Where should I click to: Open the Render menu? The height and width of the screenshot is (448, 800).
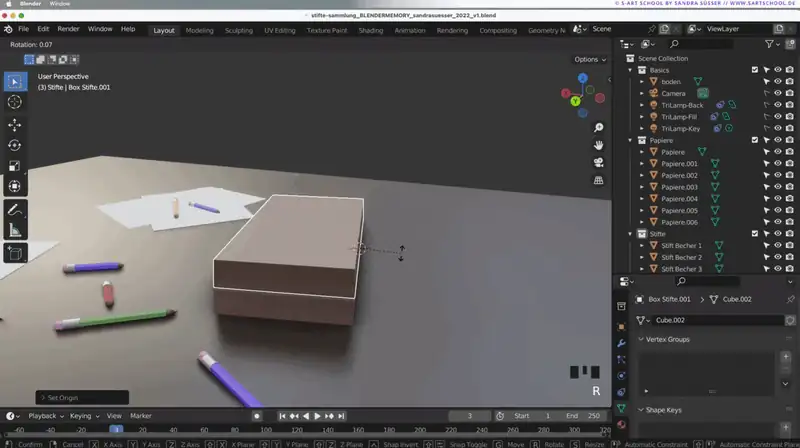pos(68,29)
